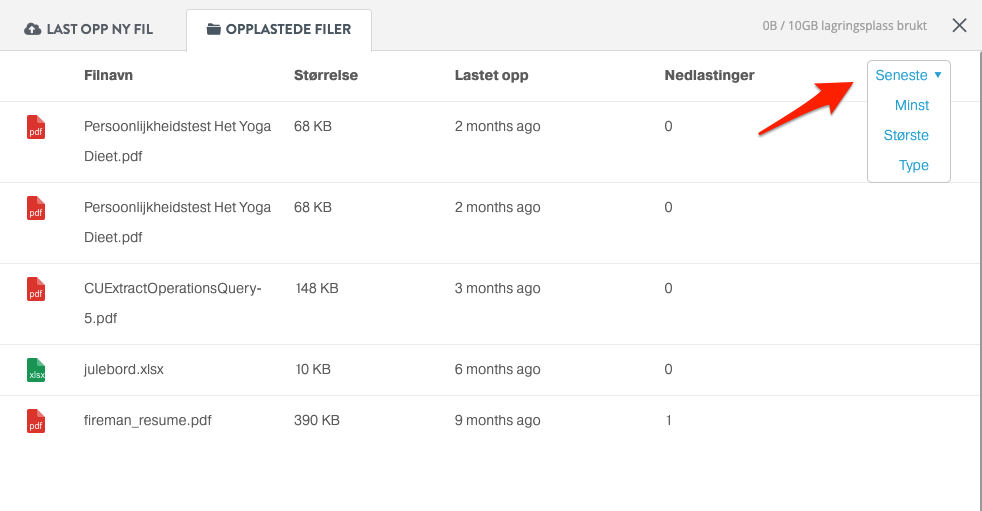Click the dropdown arrow next to Seneste
The image size is (982, 511).
[938, 75]
